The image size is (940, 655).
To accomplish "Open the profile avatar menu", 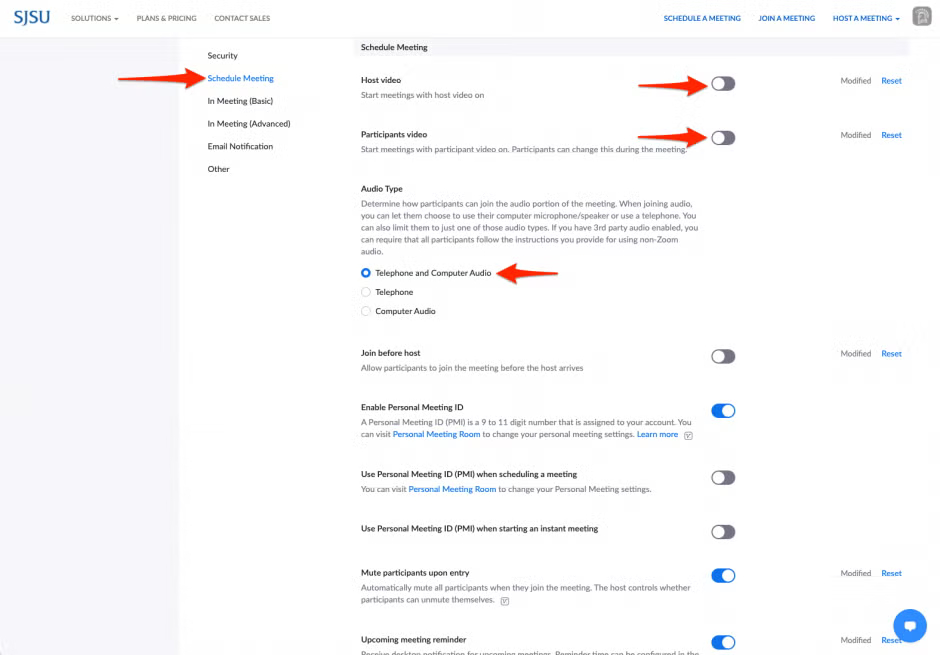I will point(921,17).
